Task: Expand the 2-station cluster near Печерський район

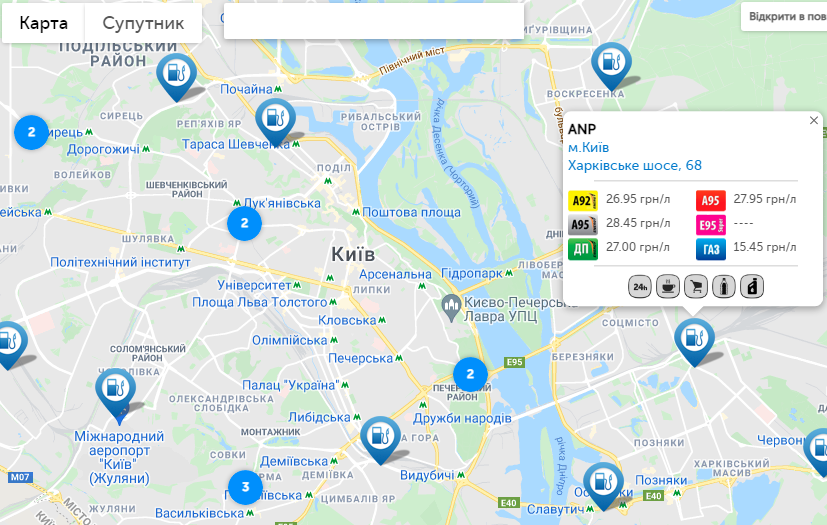Action: click(x=470, y=374)
